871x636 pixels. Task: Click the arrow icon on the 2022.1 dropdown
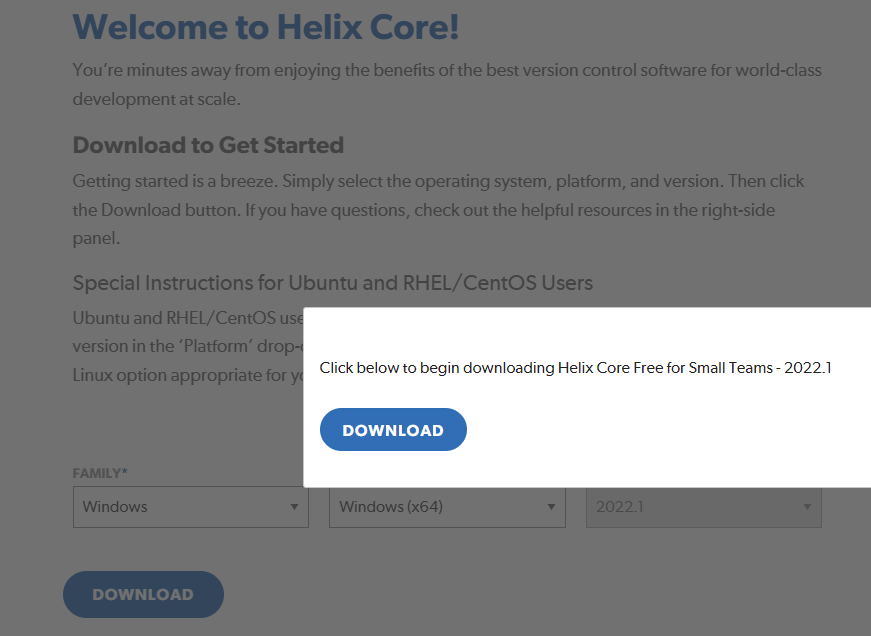point(807,507)
